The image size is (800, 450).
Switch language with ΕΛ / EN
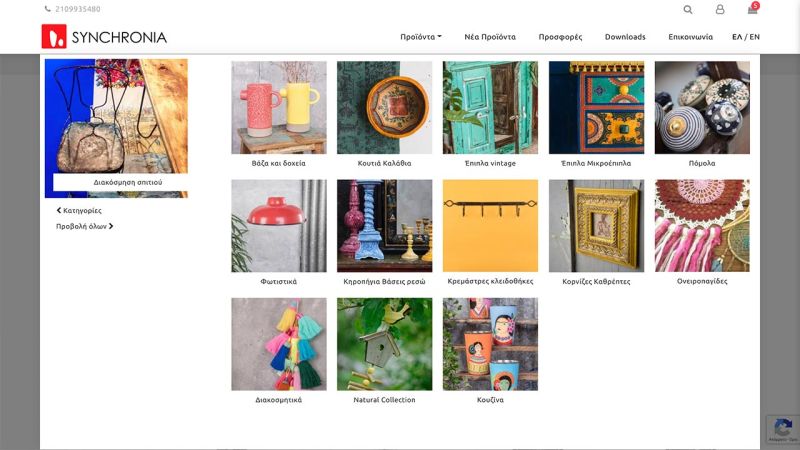[x=745, y=37]
